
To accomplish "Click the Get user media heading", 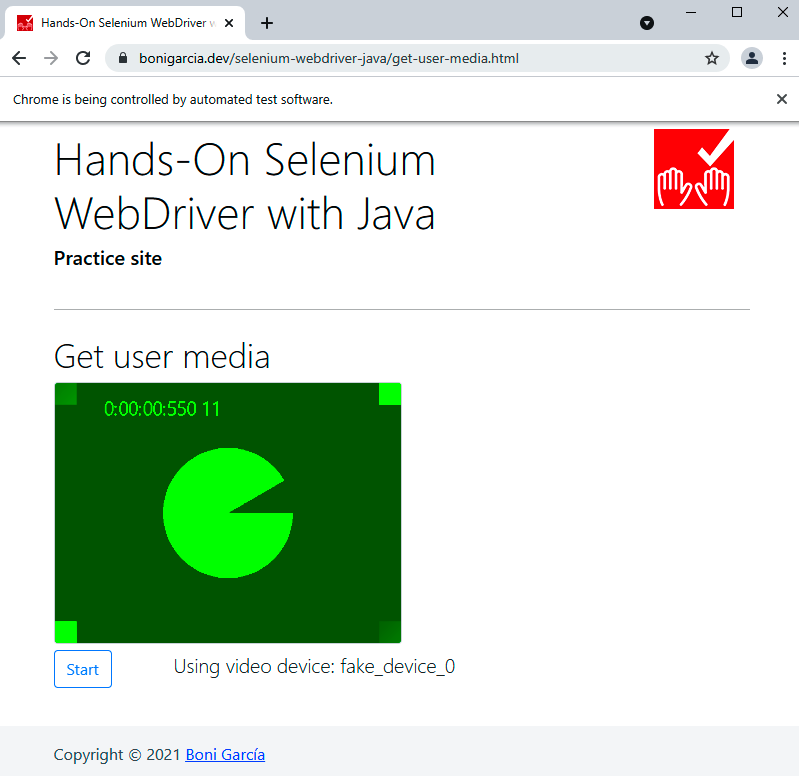I will click(162, 357).
